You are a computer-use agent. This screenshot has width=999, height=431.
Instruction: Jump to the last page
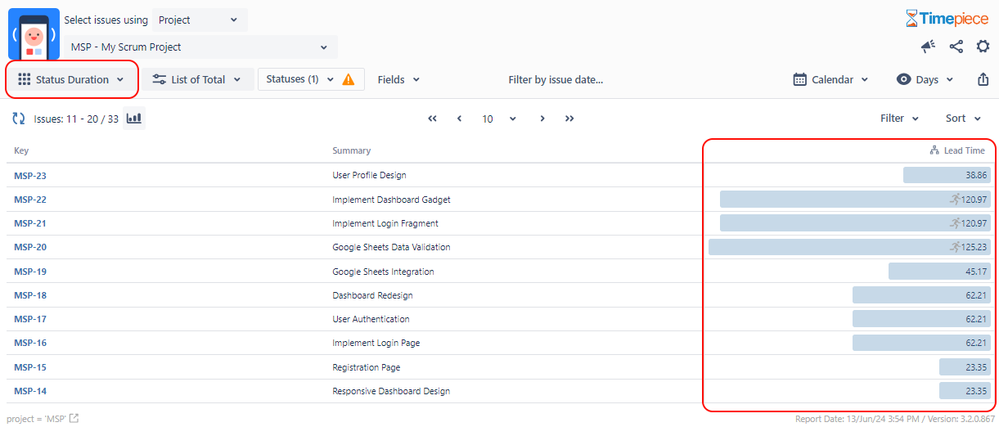[x=570, y=119]
